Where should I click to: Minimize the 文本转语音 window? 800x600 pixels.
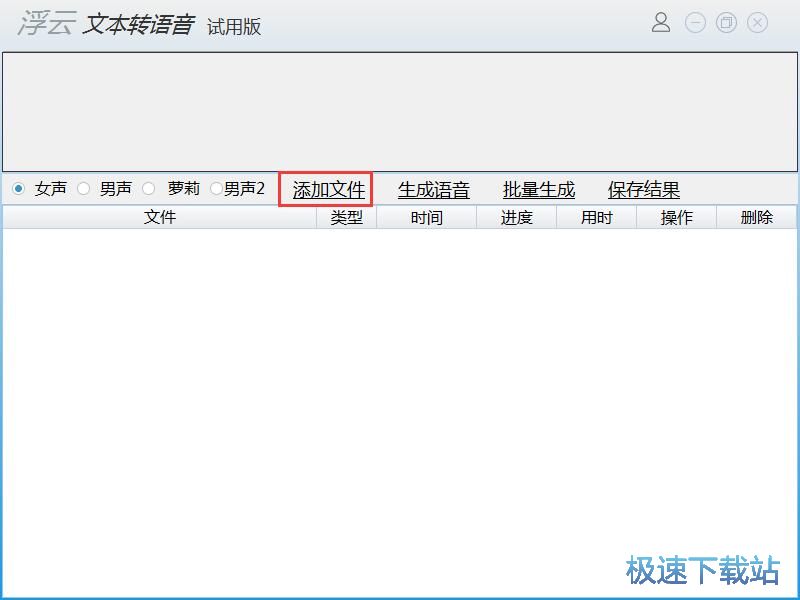pyautogui.click(x=695, y=23)
